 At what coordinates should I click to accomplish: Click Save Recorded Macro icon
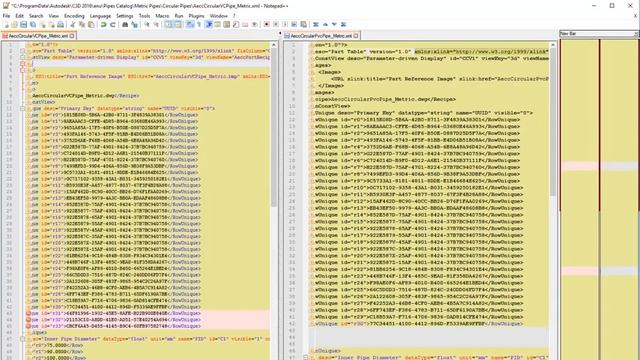coord(303,24)
